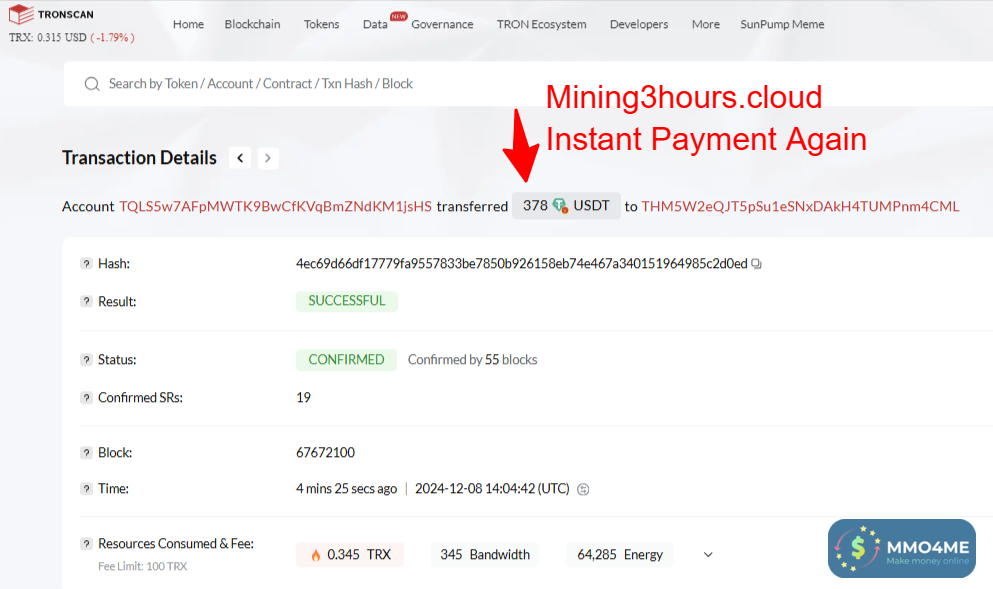
Task: Click the TRONSCAN logo
Action: coord(51,14)
